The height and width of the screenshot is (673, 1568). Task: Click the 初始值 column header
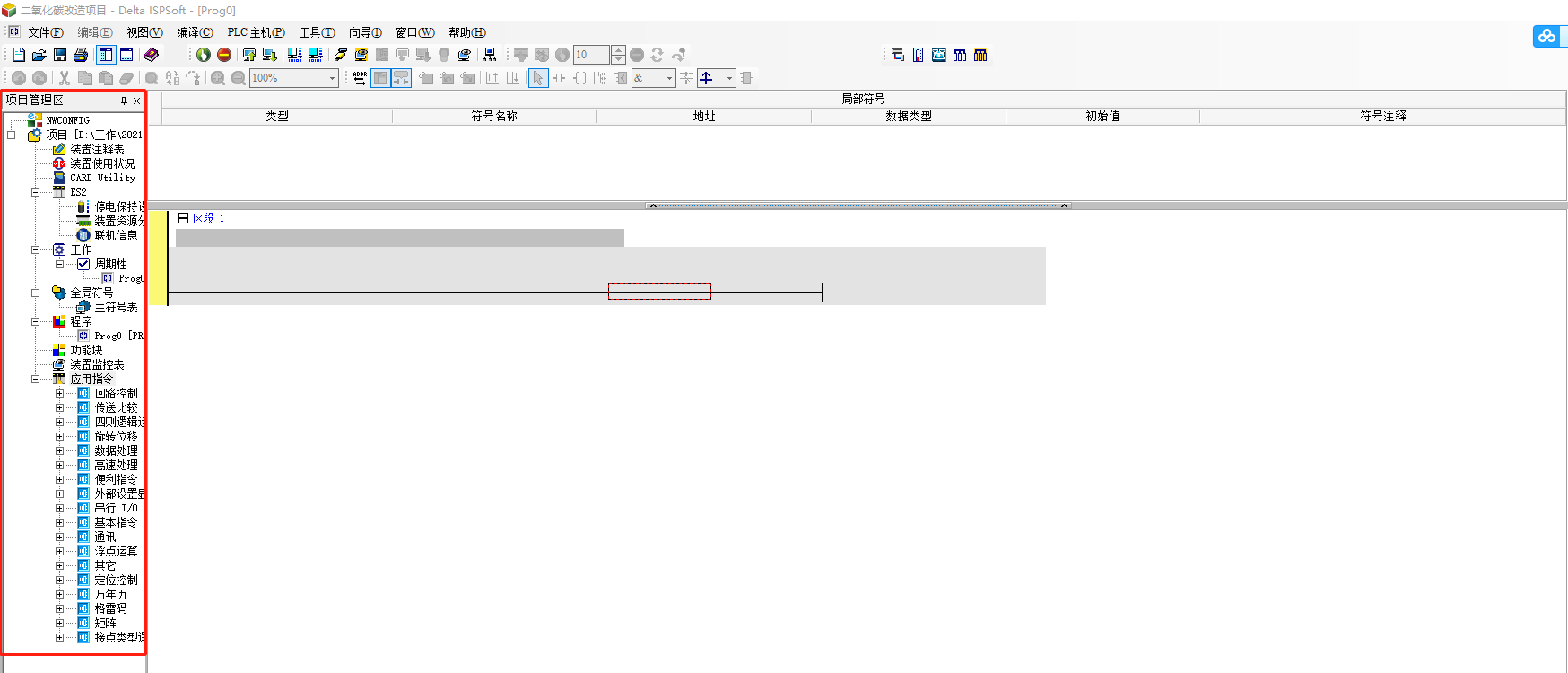[1102, 116]
